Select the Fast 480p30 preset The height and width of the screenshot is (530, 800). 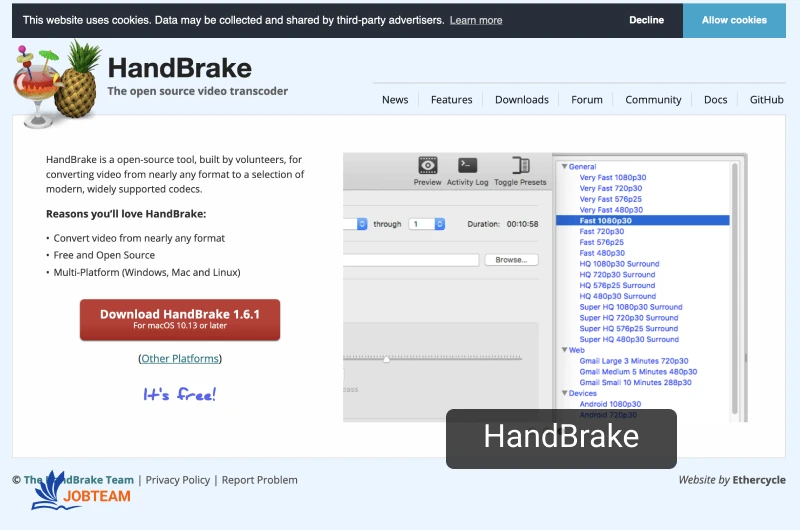point(602,253)
